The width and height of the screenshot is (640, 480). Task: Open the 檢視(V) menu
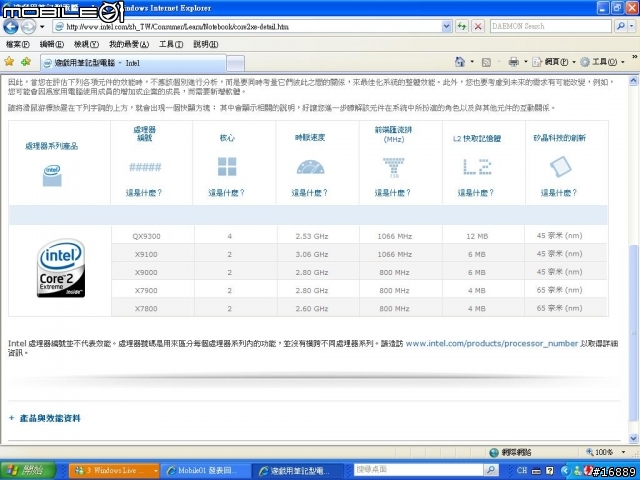pyautogui.click(x=86, y=44)
